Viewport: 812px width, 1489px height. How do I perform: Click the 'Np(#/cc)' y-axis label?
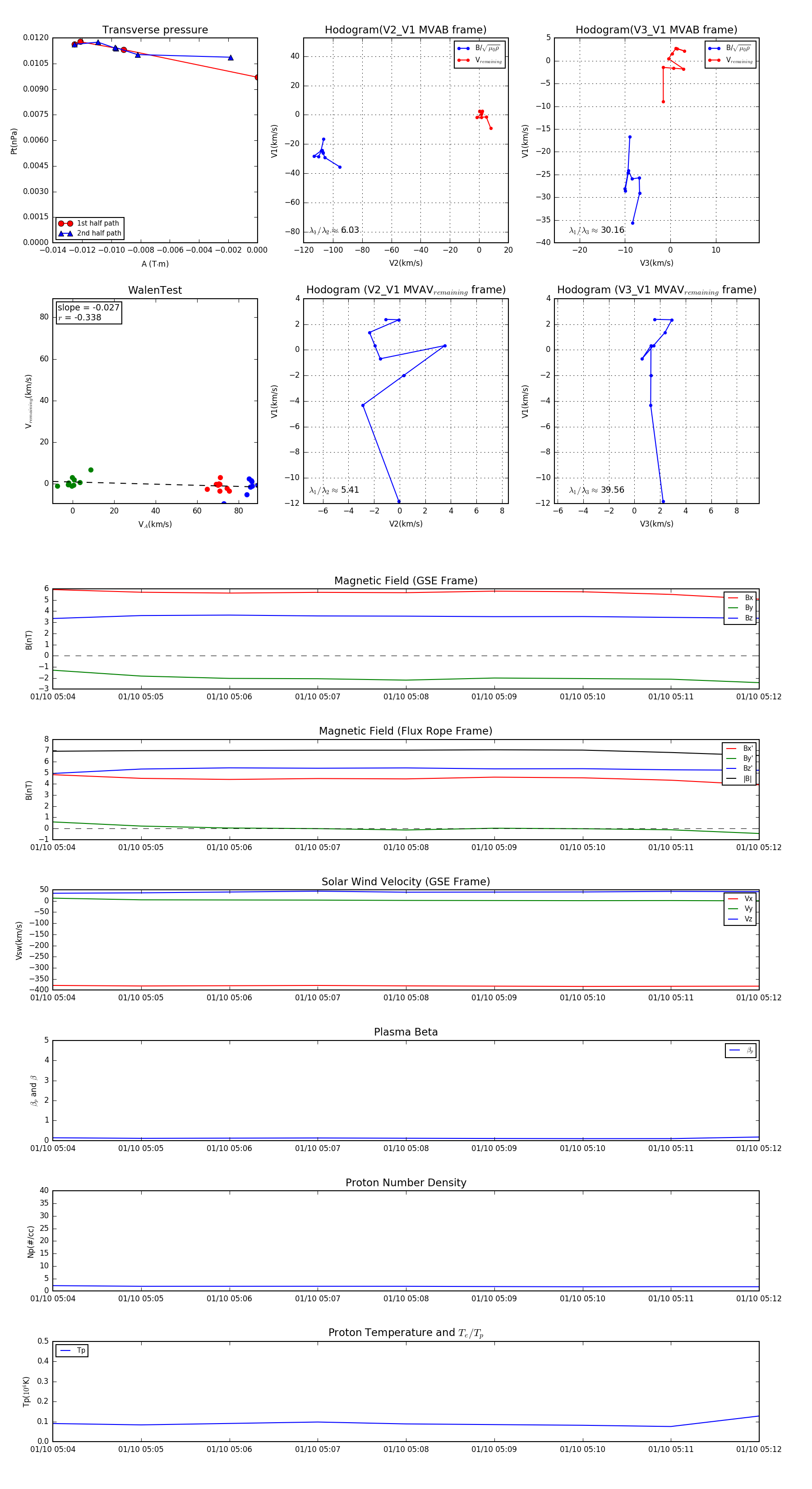(x=31, y=1242)
